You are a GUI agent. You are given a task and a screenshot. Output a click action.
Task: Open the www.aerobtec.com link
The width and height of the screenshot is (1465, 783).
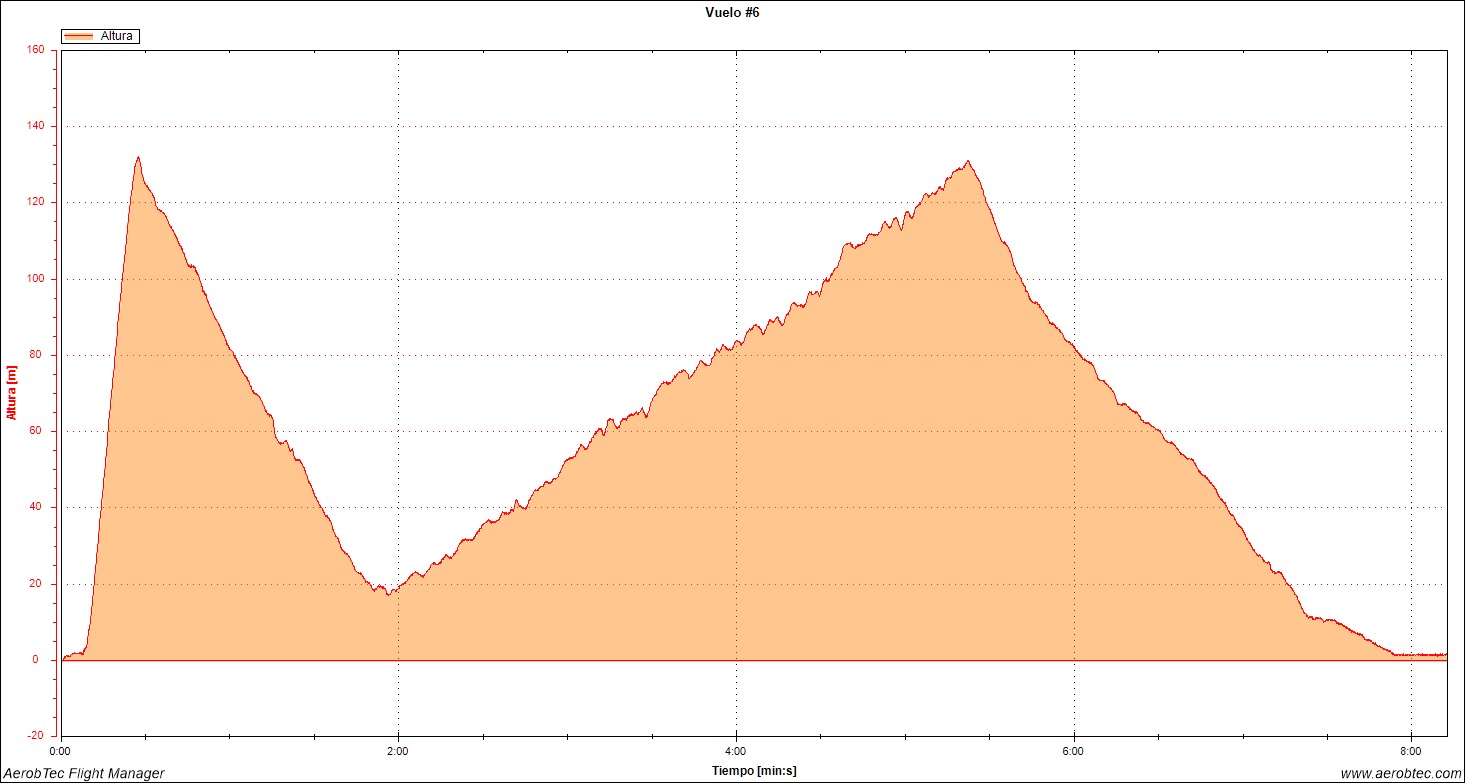(x=1400, y=773)
